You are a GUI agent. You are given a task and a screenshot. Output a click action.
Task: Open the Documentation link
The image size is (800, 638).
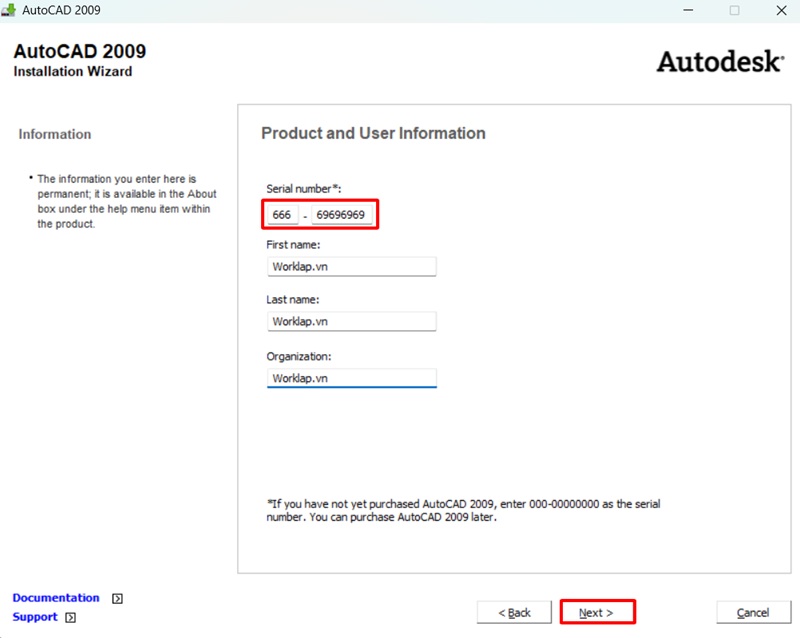pos(56,598)
